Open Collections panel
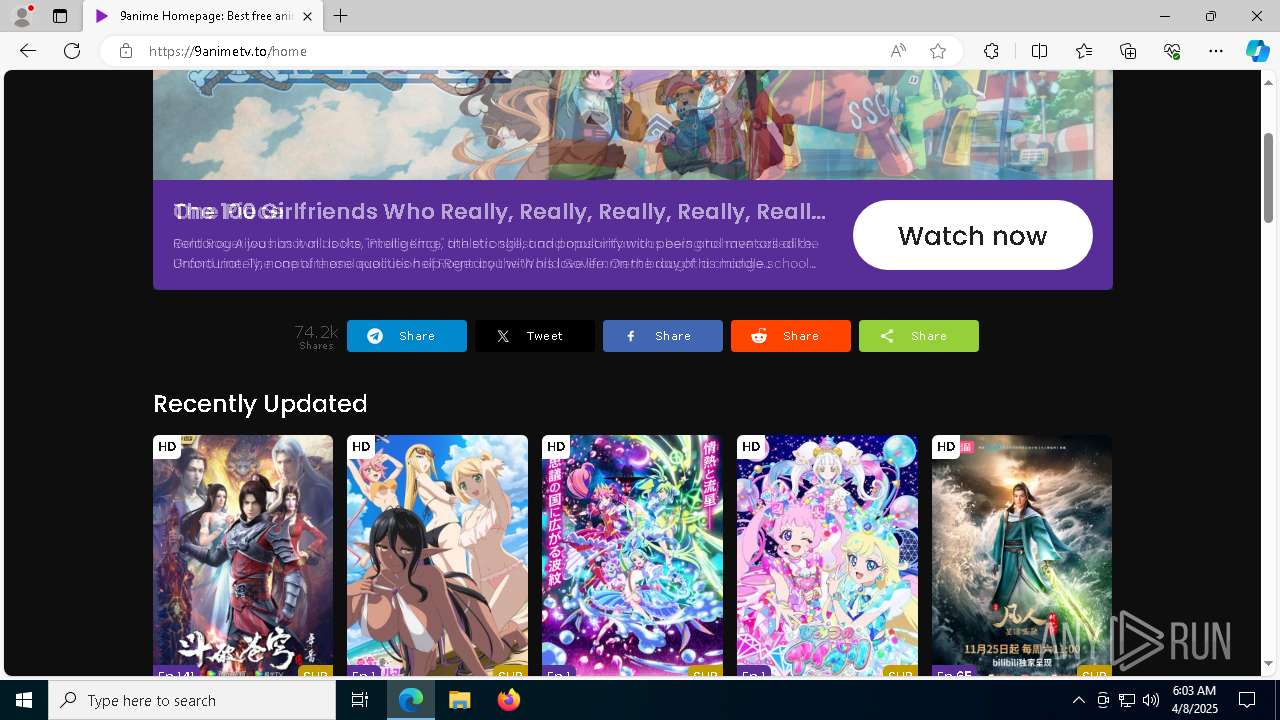The height and width of the screenshot is (720, 1280). click(x=1128, y=51)
